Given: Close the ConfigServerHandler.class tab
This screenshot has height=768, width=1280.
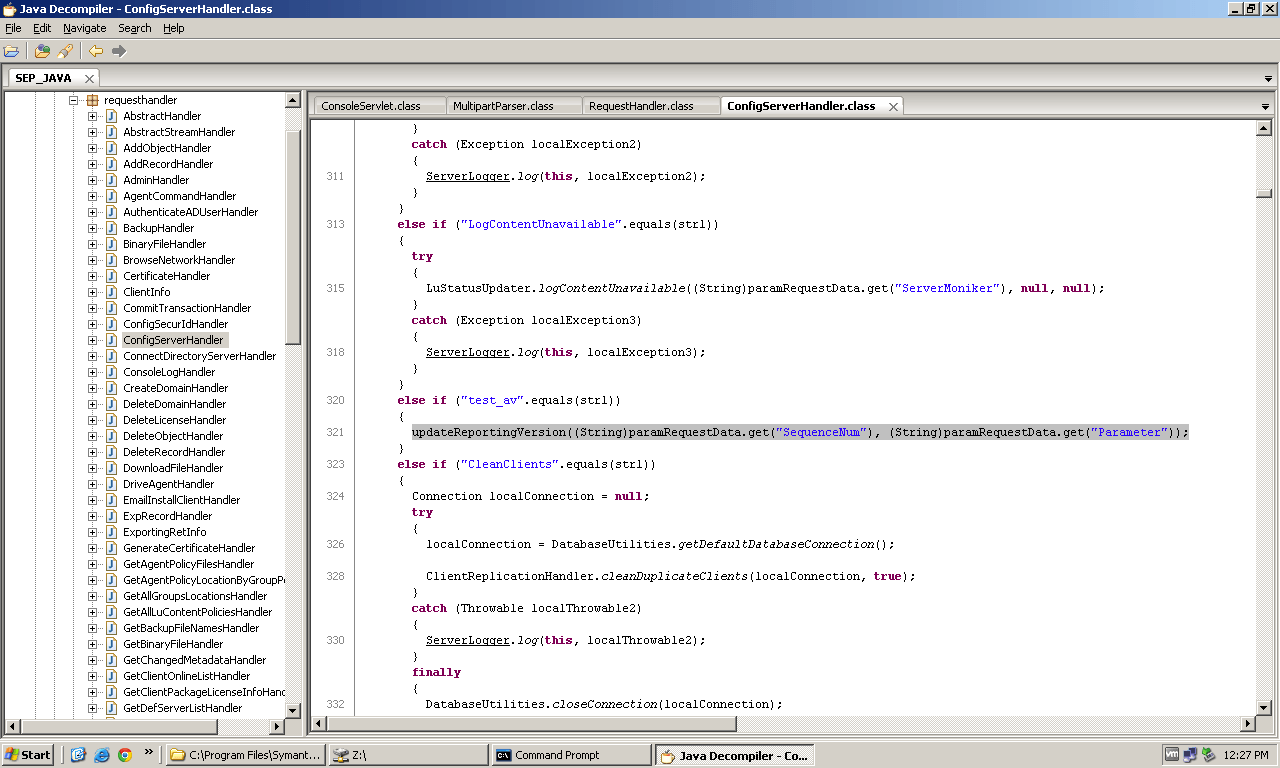Looking at the screenshot, I should 893,106.
